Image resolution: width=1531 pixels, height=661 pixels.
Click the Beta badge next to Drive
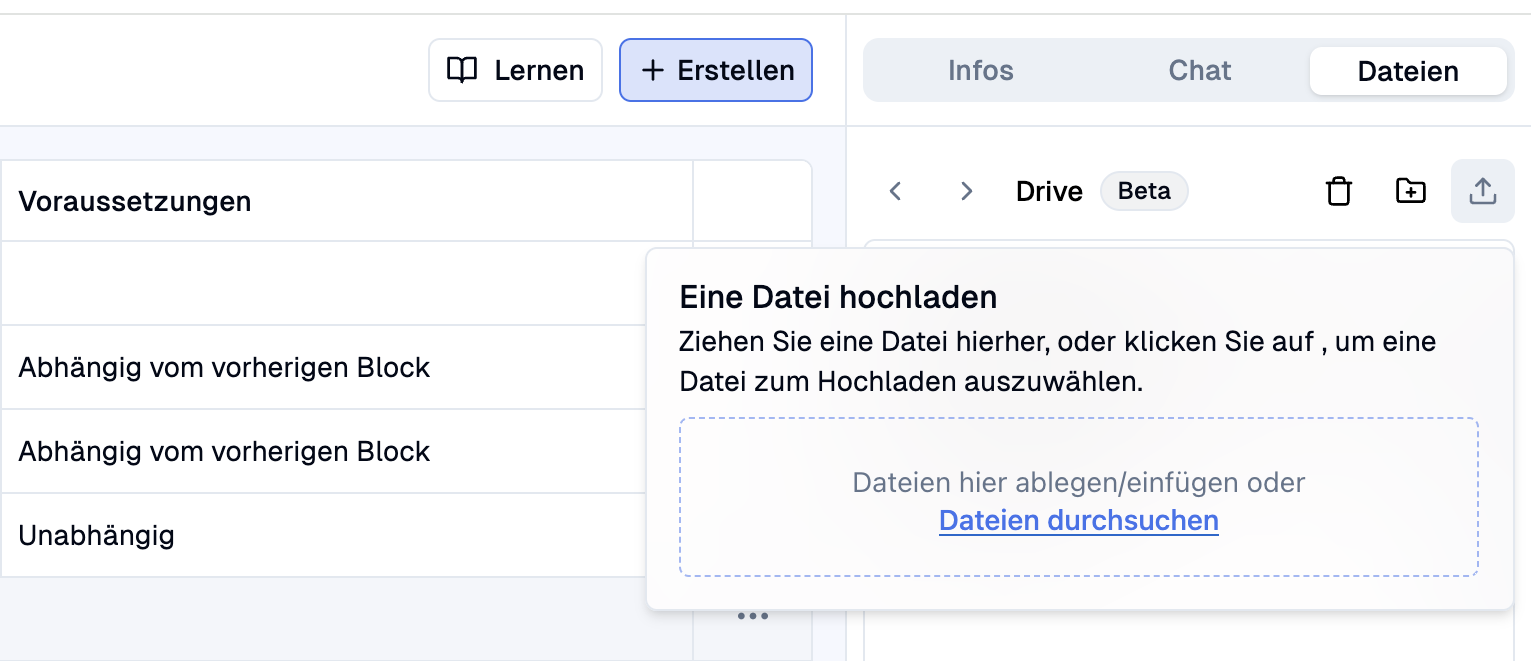pyautogui.click(x=1144, y=191)
